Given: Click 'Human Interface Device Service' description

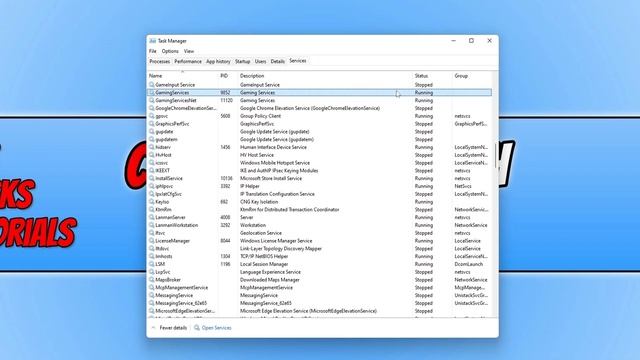Looking at the screenshot, I should [273, 147].
